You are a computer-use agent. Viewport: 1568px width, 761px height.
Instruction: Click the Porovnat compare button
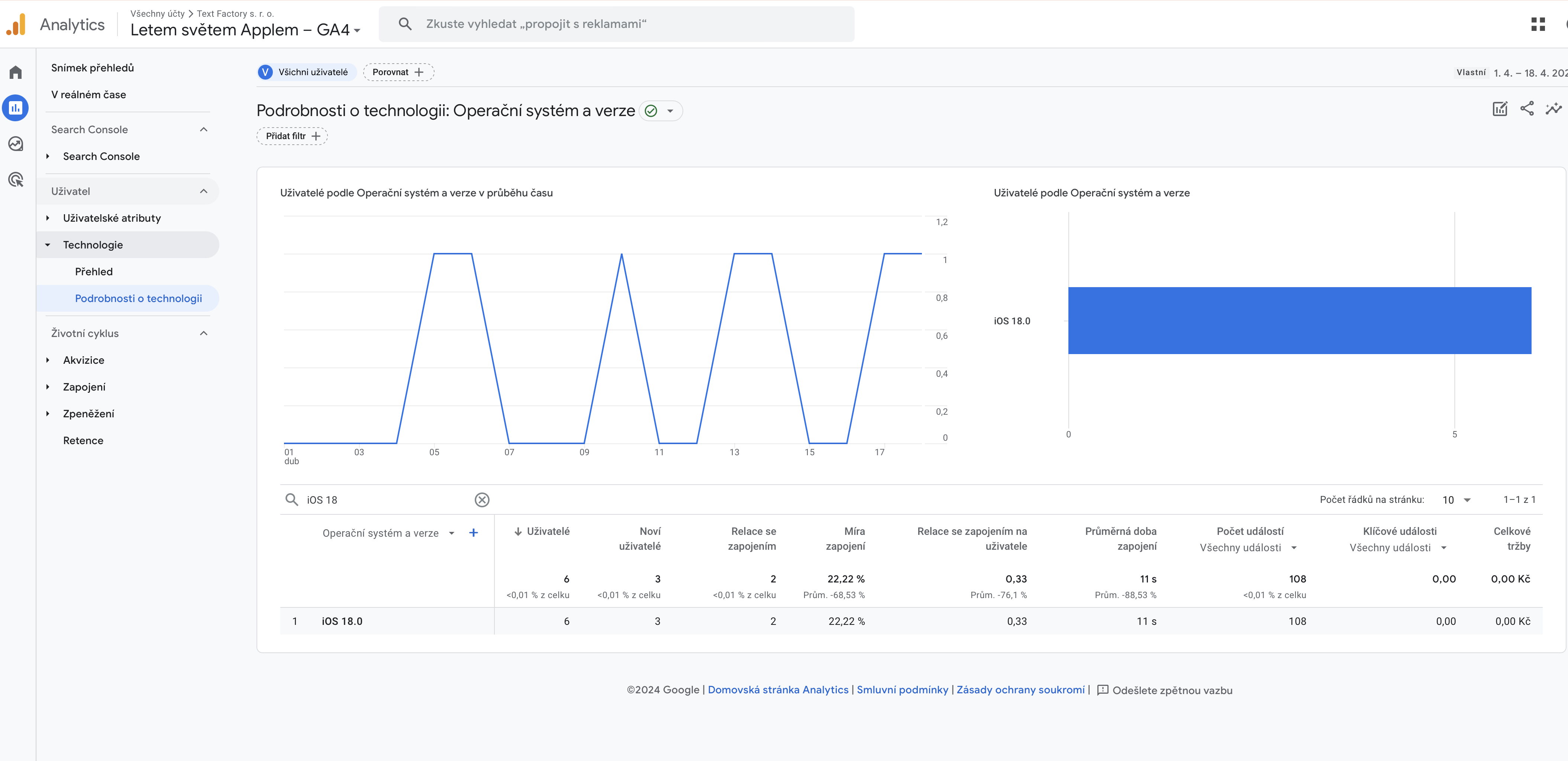pyautogui.click(x=398, y=72)
